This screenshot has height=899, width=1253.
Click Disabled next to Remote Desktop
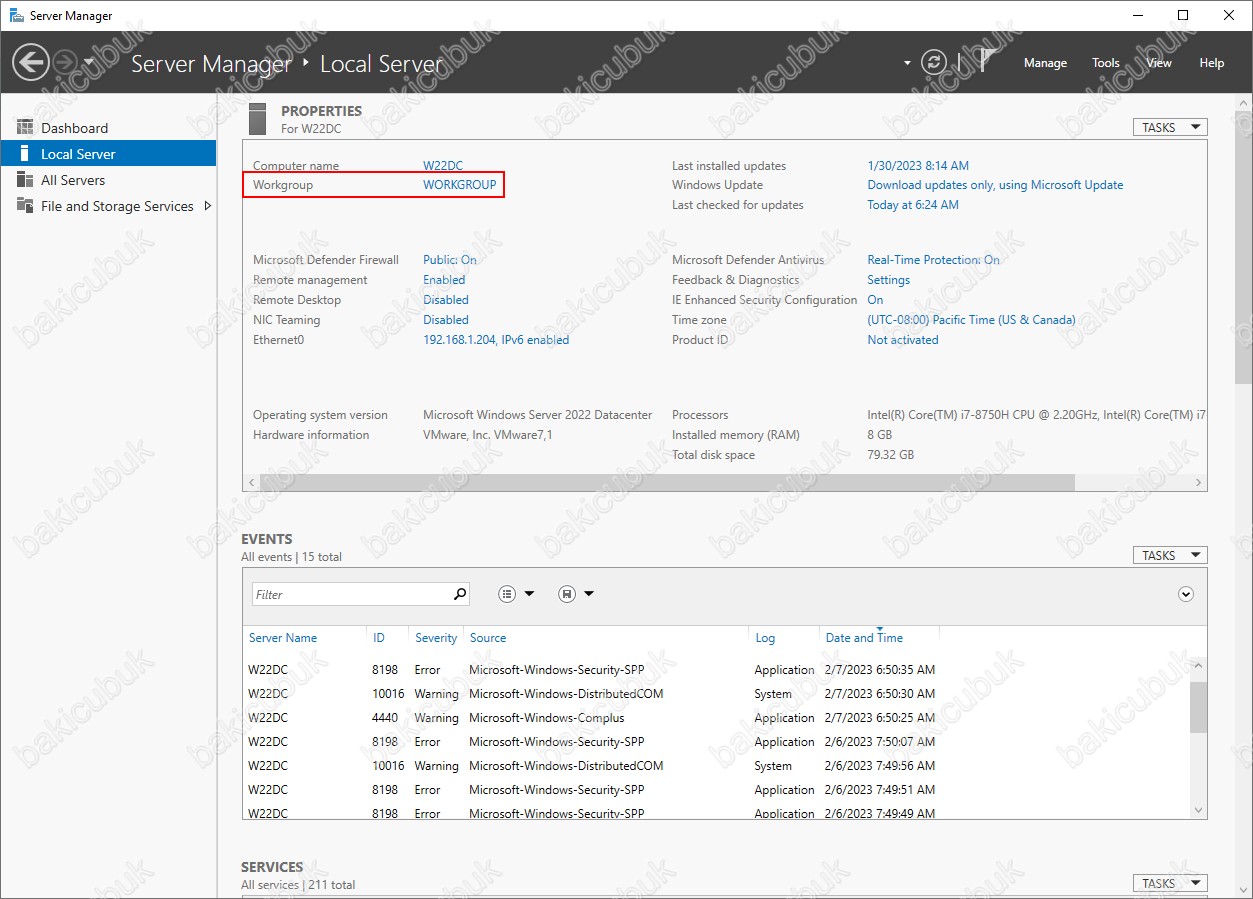(x=446, y=300)
